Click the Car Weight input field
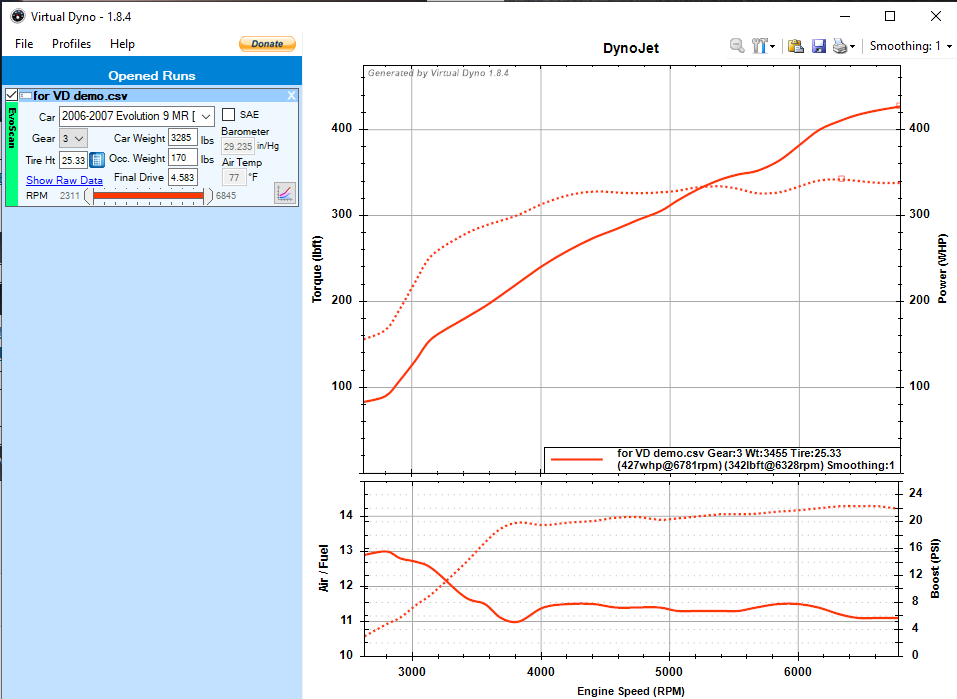The image size is (957, 699). (182, 138)
